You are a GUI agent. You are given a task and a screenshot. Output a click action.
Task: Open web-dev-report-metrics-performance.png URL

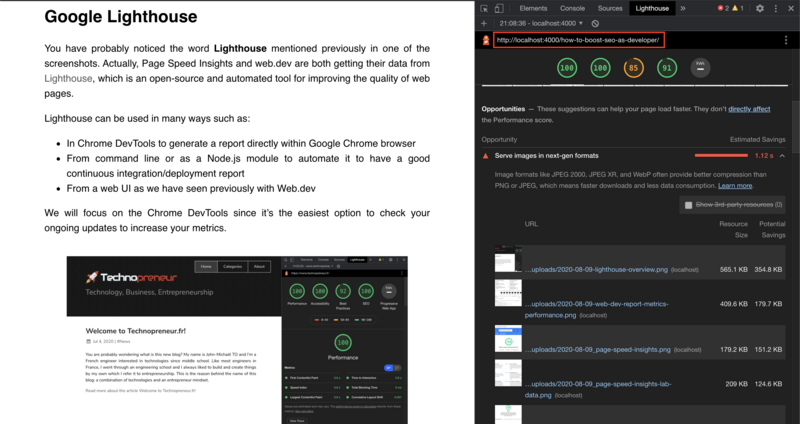coord(596,309)
